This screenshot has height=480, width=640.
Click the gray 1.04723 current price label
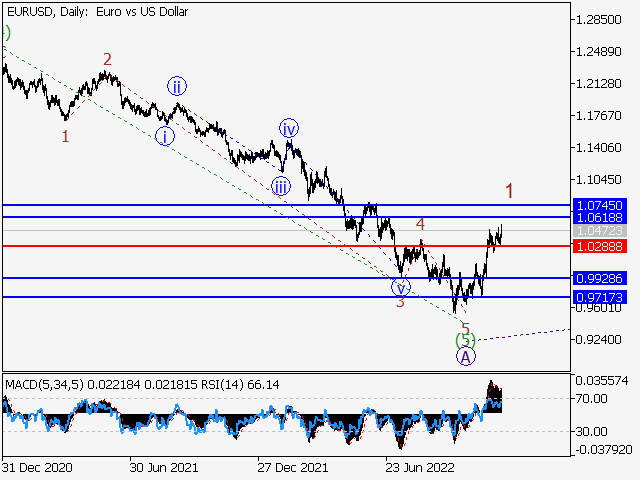[x=600, y=231]
